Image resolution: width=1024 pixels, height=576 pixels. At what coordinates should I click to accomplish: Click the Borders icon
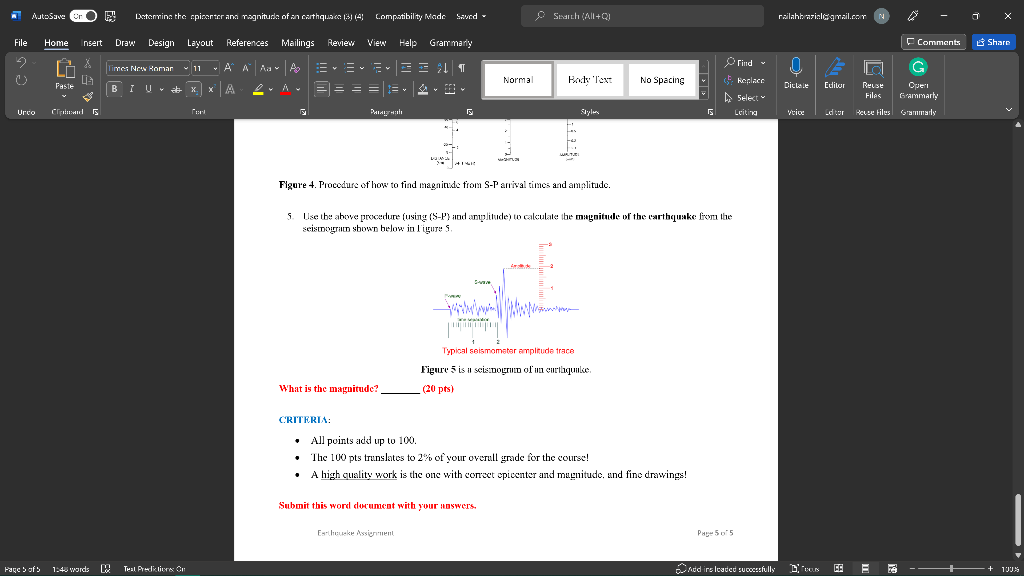point(450,89)
